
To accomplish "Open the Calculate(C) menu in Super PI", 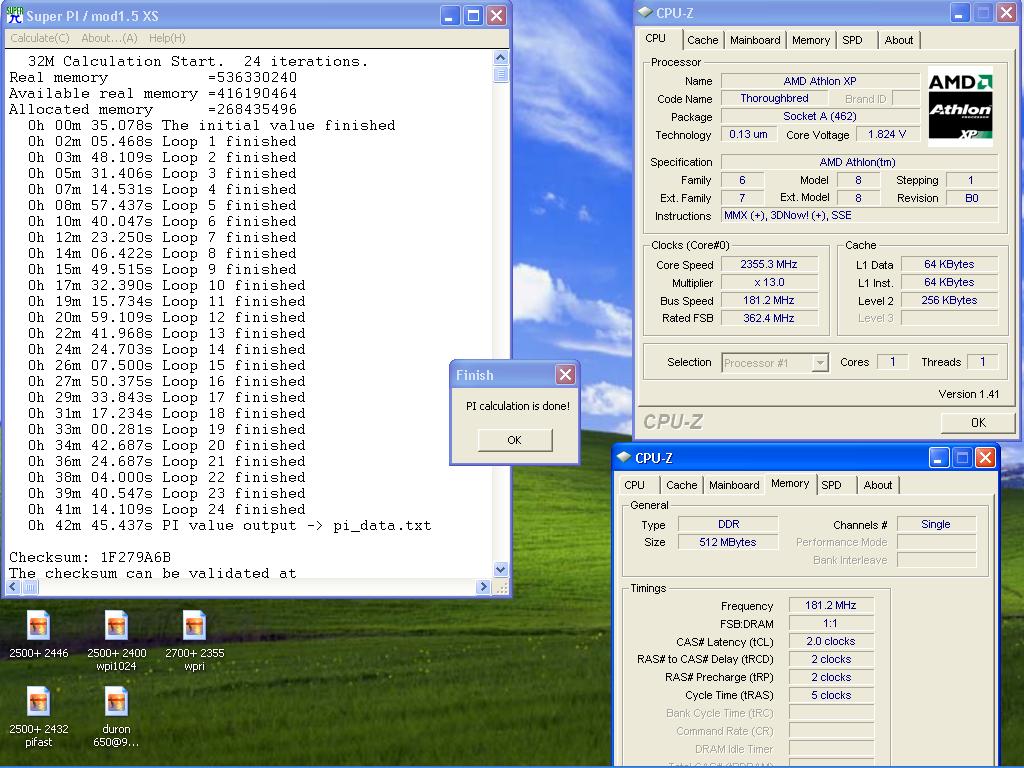I will tap(40, 38).
